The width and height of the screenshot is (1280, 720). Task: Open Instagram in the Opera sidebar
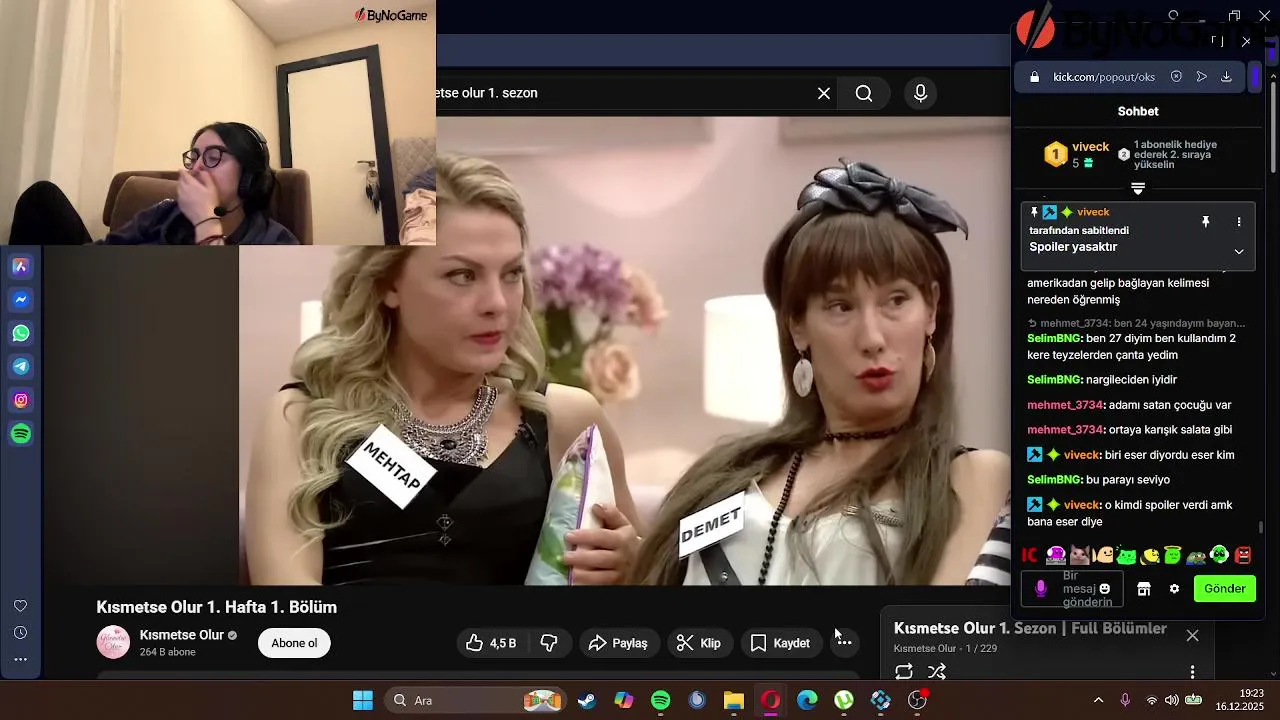[x=21, y=400]
